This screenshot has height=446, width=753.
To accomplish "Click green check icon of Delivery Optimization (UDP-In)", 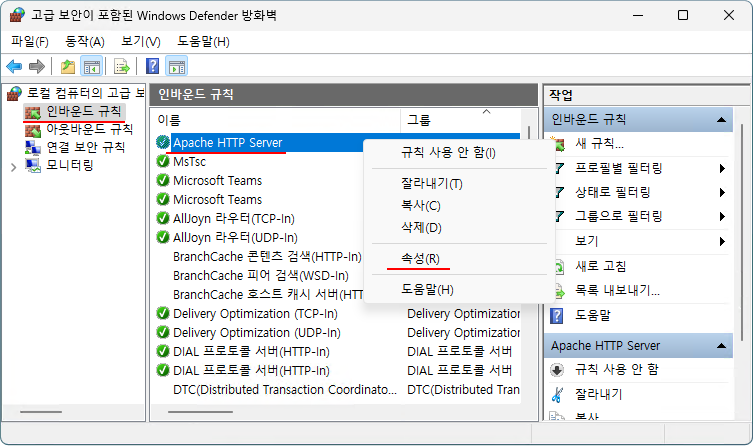I will click(x=163, y=332).
